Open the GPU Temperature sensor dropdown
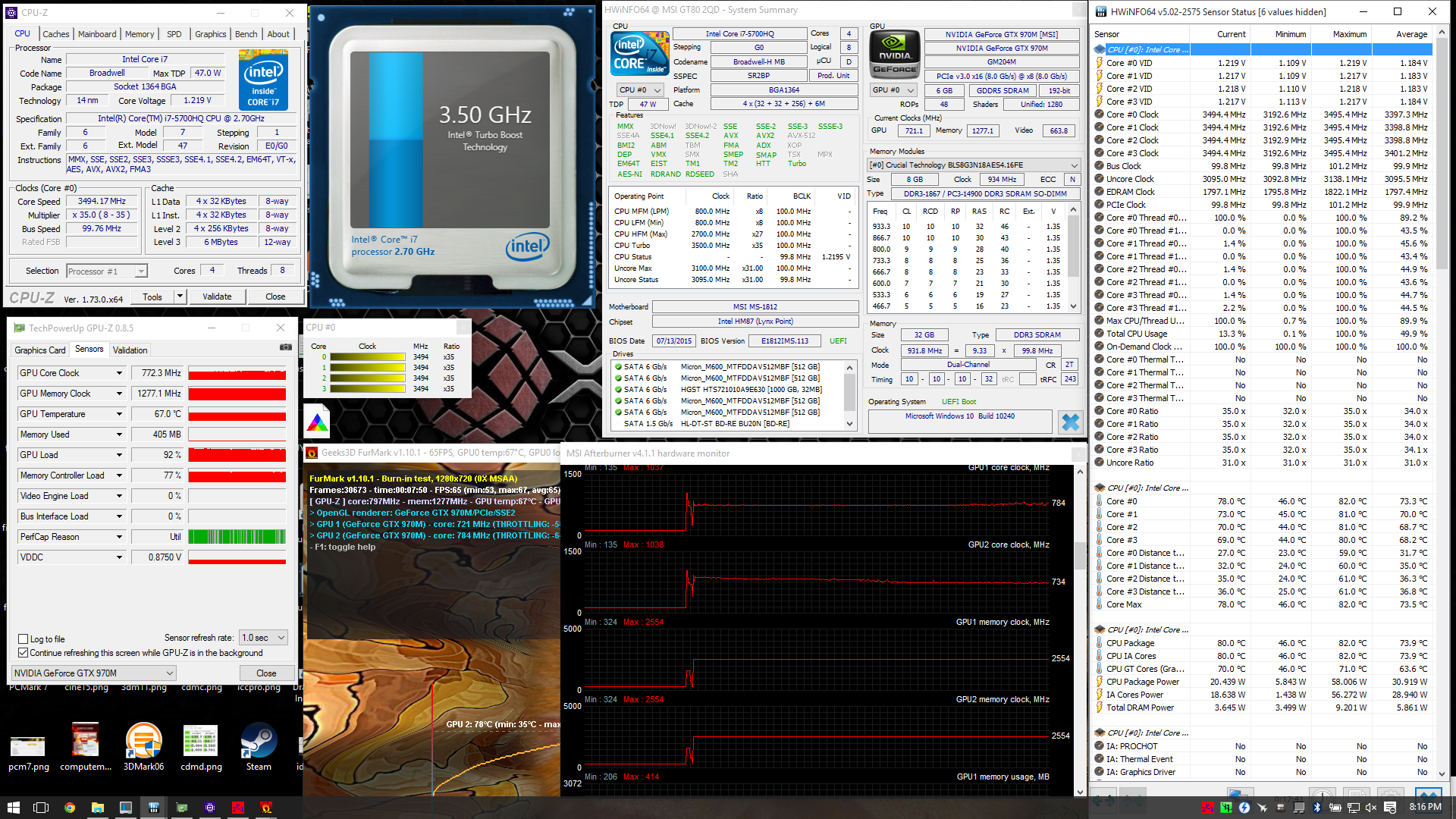1456x819 pixels. click(x=119, y=414)
